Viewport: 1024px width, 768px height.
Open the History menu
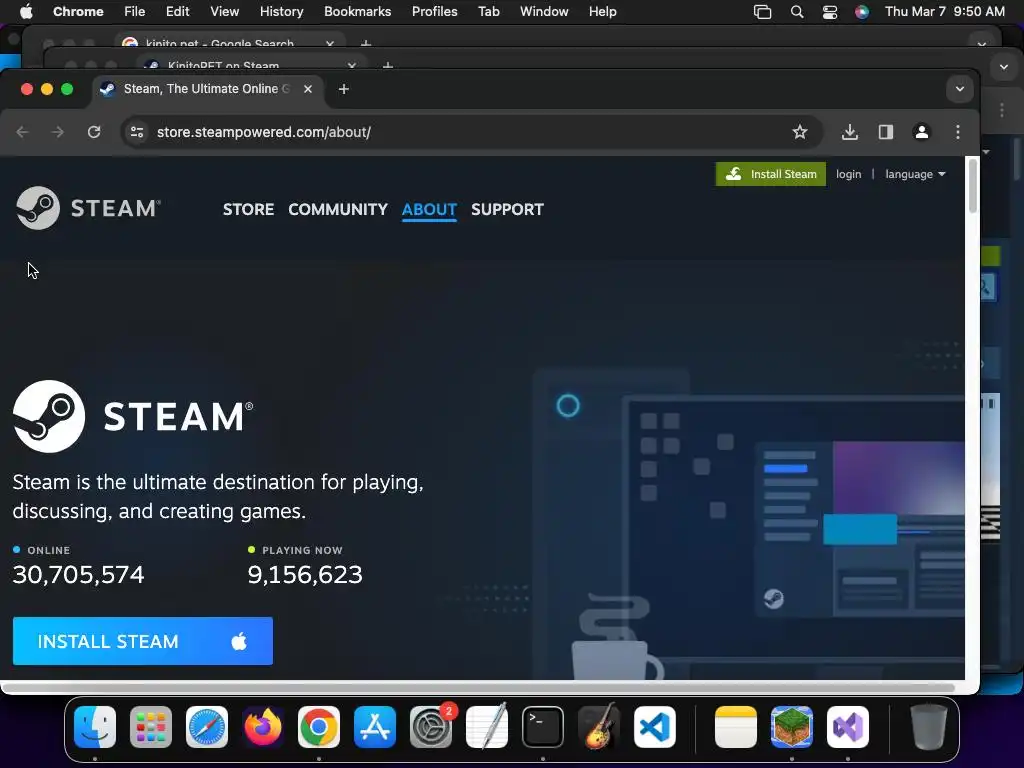point(281,12)
